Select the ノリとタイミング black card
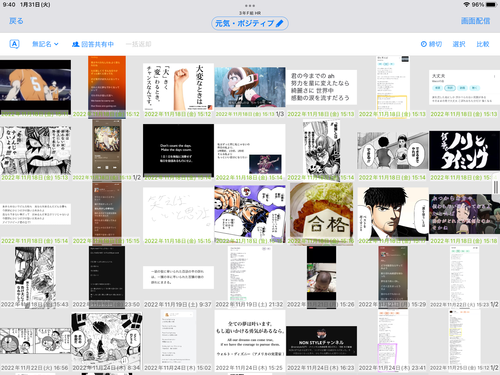The image size is (500, 375). [x=464, y=151]
